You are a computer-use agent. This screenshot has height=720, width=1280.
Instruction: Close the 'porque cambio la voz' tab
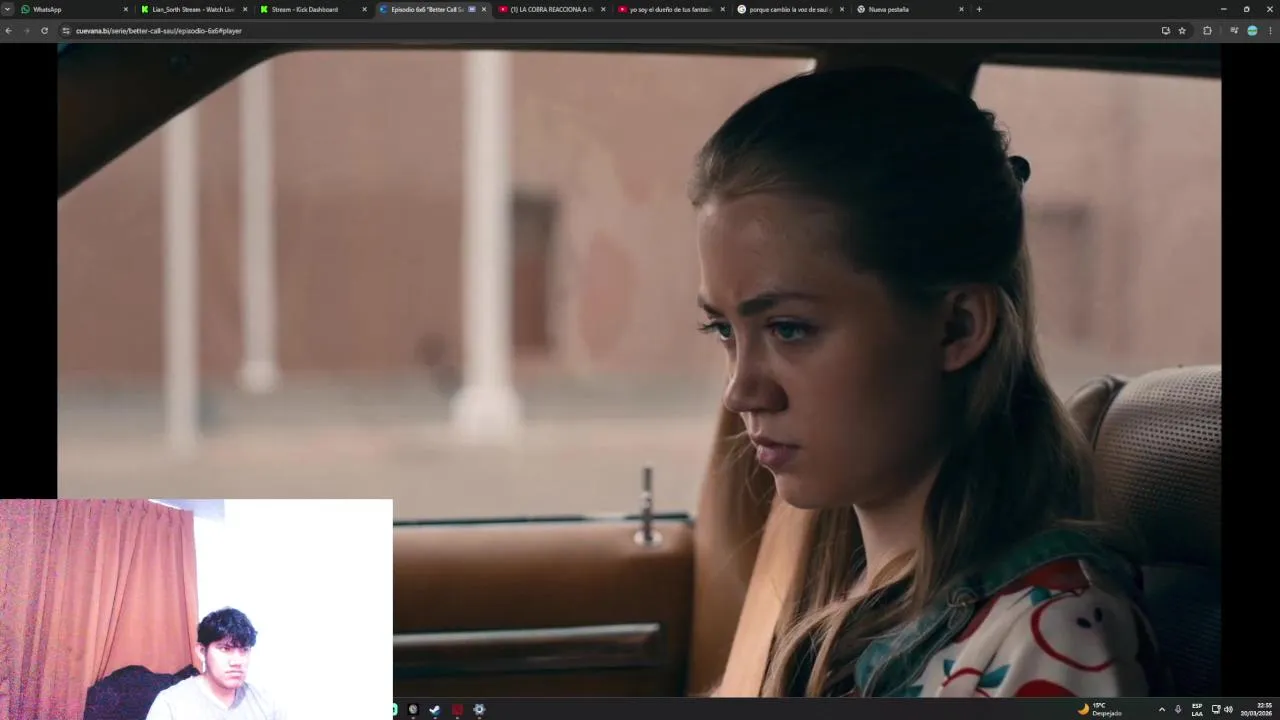[x=842, y=9]
